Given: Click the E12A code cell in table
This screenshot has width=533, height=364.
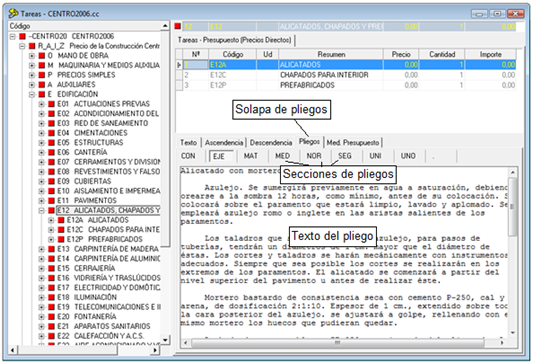Looking at the screenshot, I should [x=233, y=65].
